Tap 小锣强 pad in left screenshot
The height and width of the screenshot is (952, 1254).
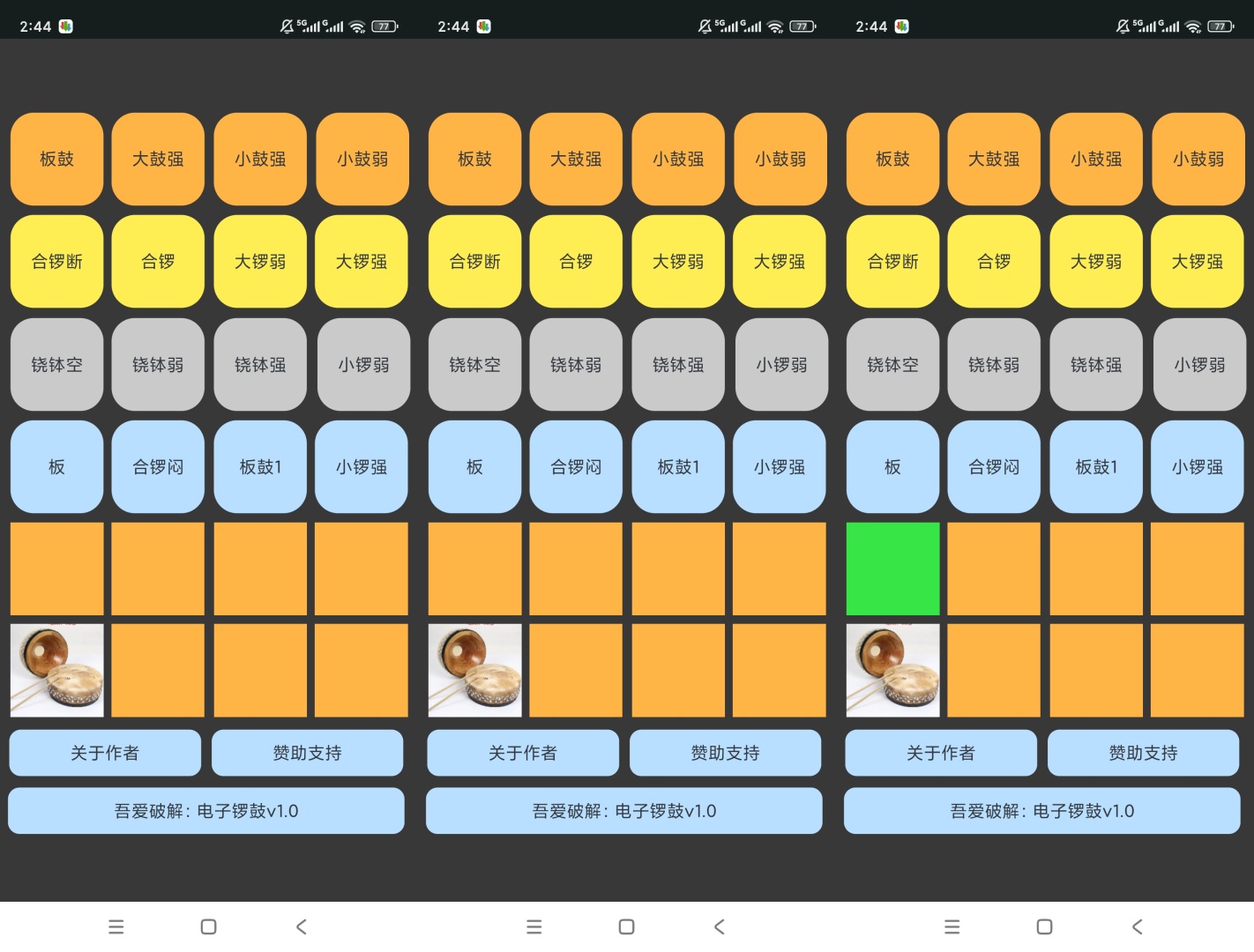(x=362, y=467)
